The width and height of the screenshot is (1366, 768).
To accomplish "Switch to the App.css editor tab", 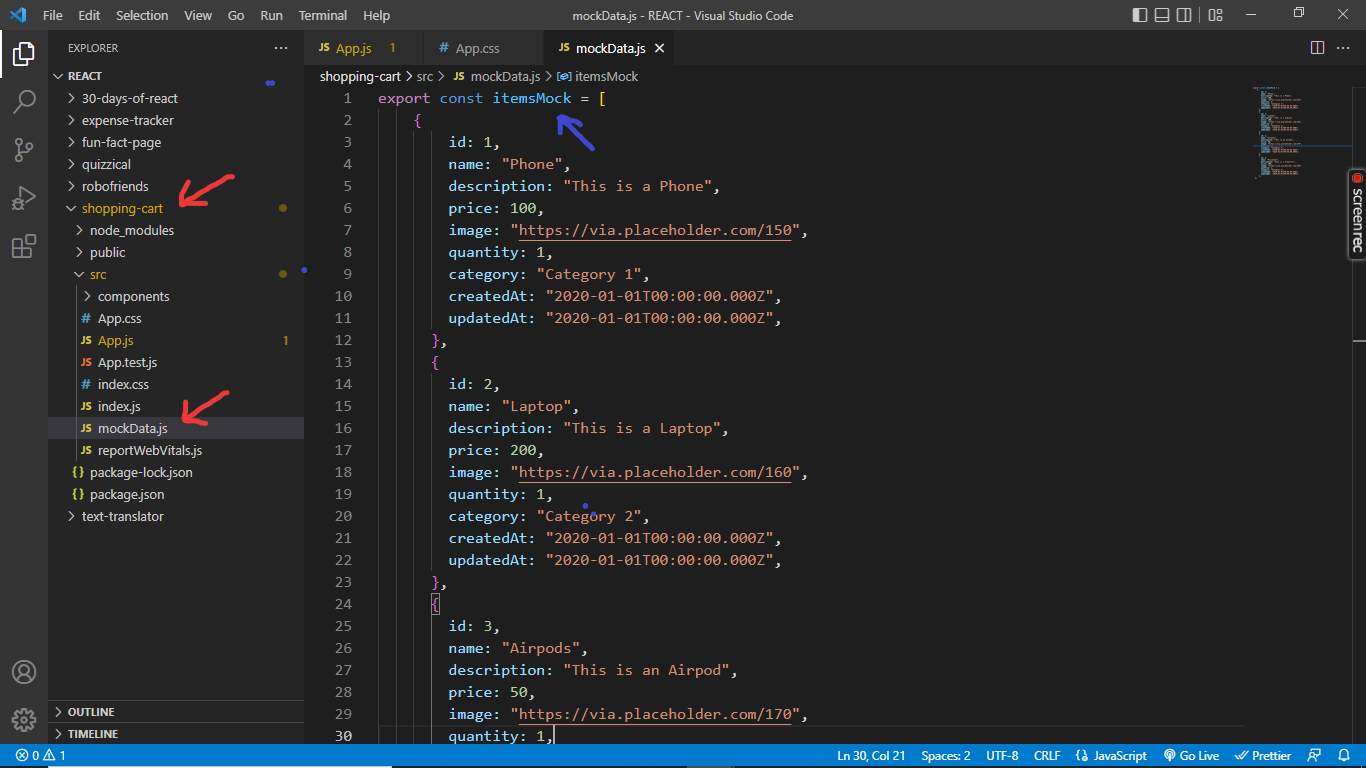I will coord(484,48).
